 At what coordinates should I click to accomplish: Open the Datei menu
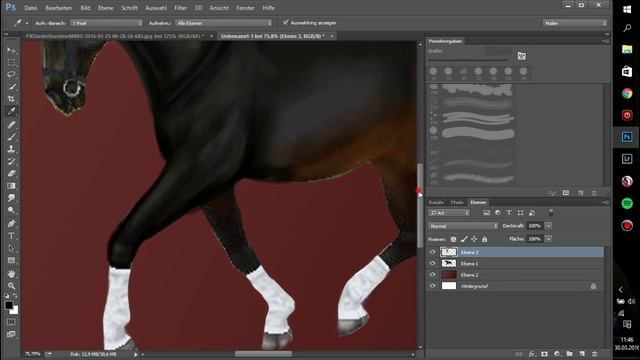click(x=31, y=8)
